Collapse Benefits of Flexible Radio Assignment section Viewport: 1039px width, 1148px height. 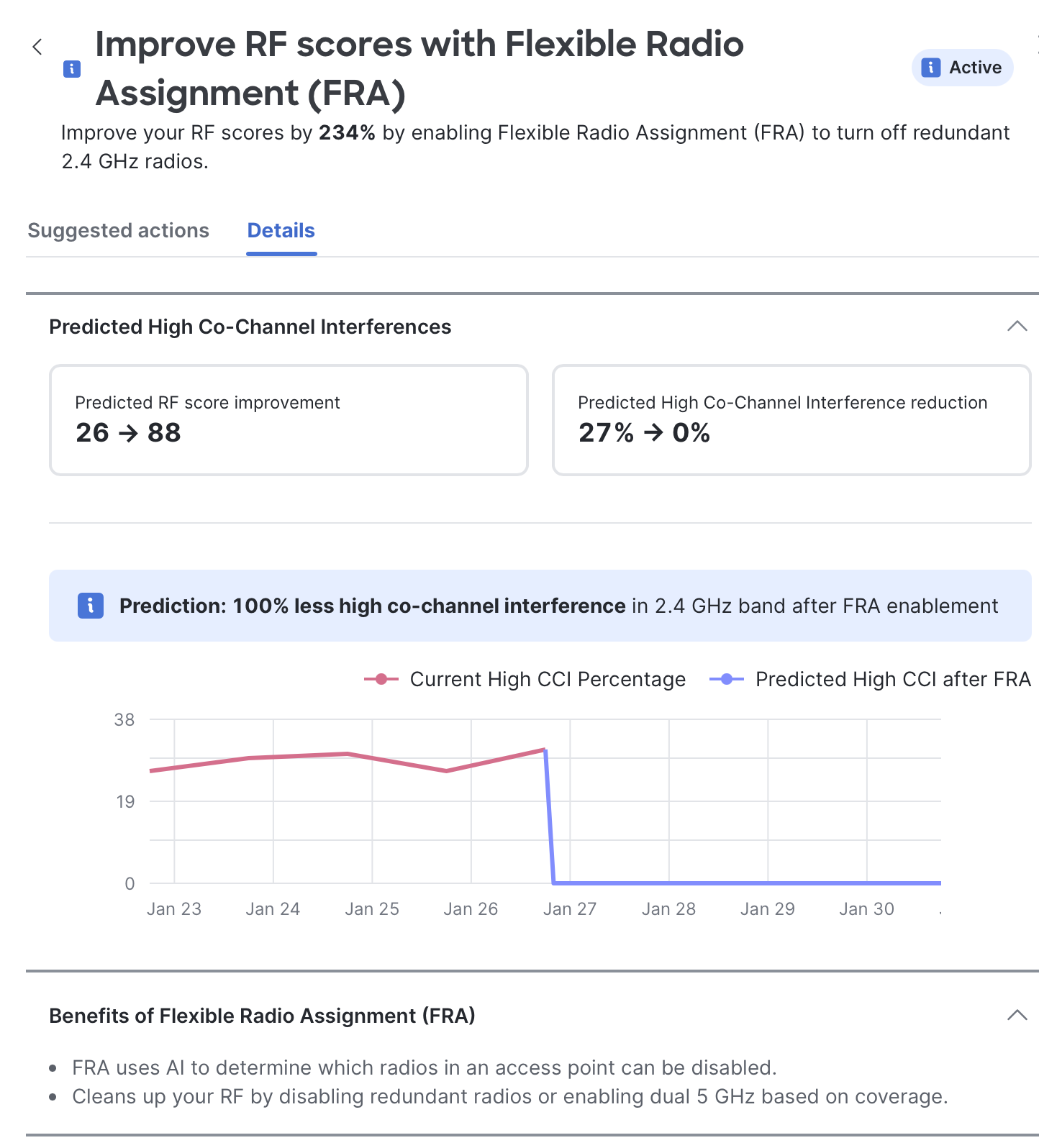pos(1017,1015)
